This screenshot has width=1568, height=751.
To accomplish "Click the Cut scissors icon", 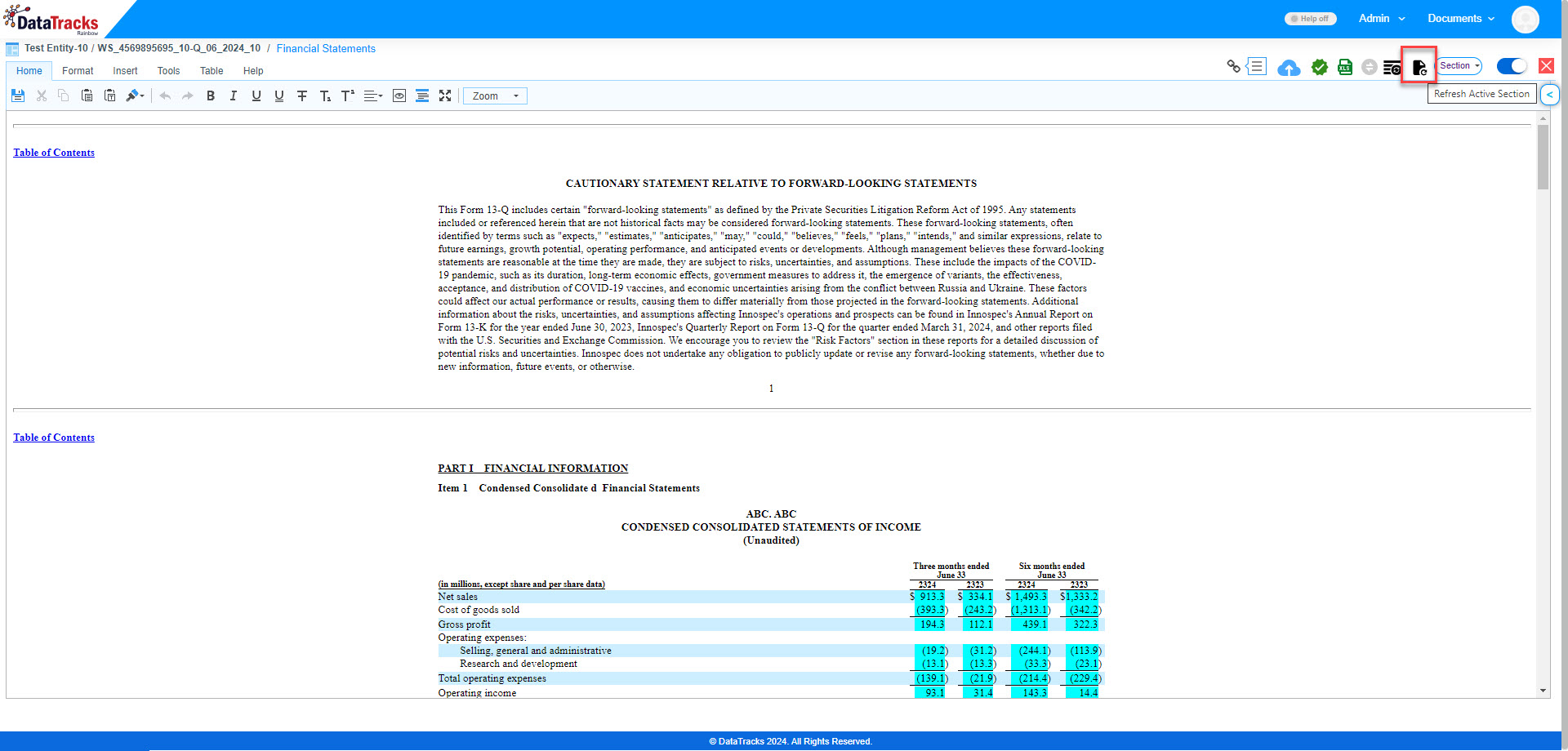I will pyautogui.click(x=42, y=96).
